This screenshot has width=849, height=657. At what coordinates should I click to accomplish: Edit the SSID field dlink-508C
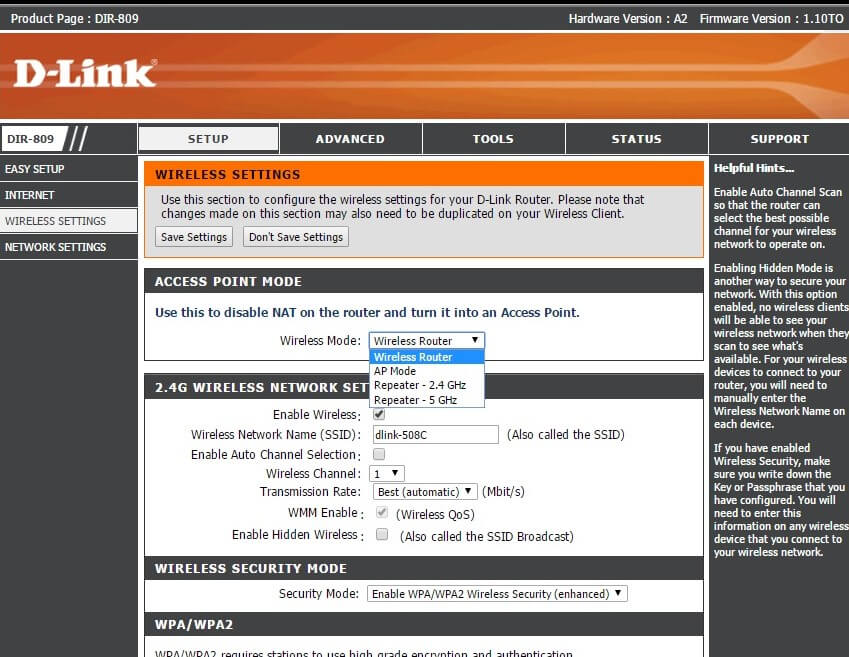[x=435, y=434]
